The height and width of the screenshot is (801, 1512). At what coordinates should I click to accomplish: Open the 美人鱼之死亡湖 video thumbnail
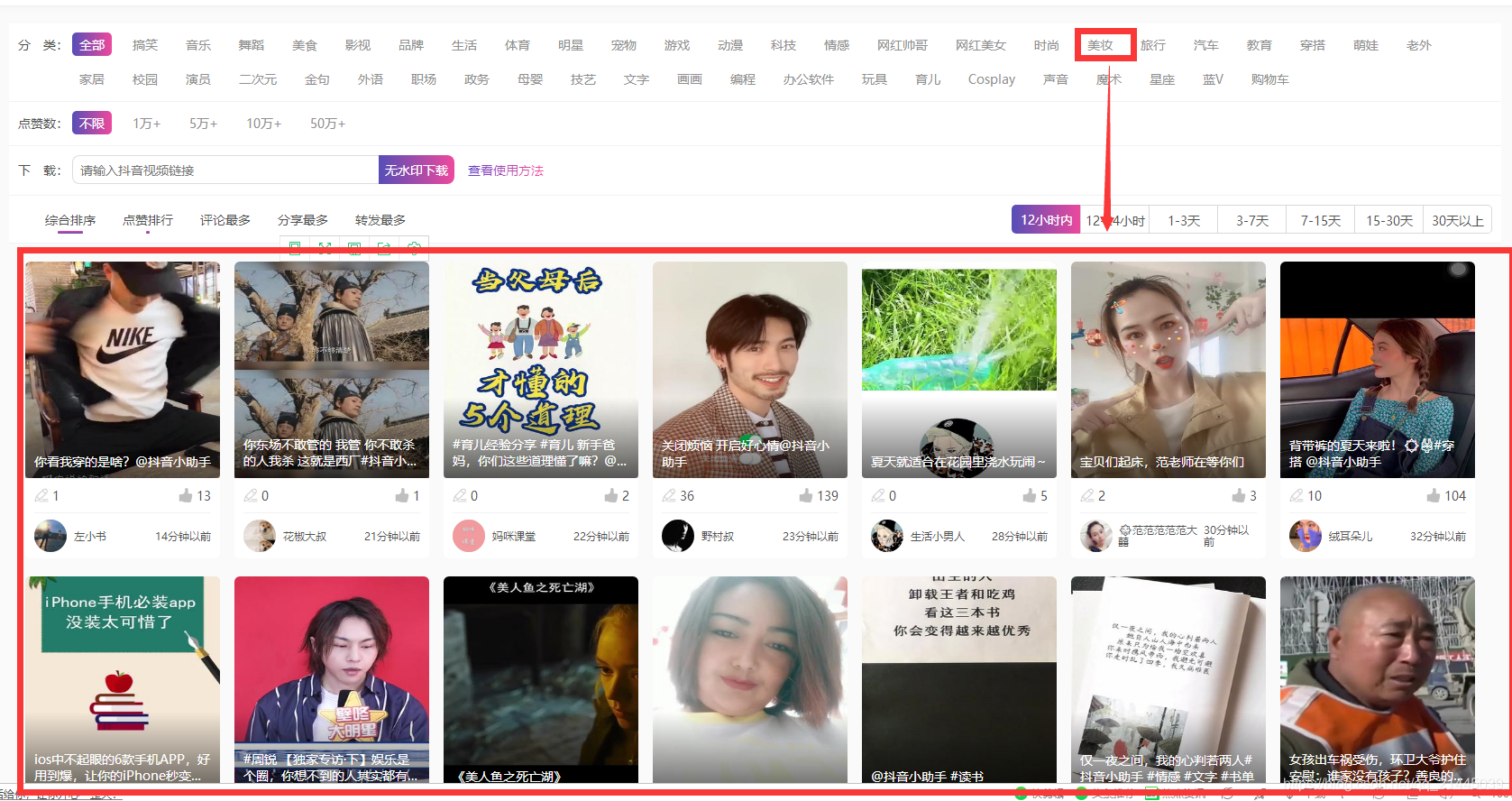[541, 679]
